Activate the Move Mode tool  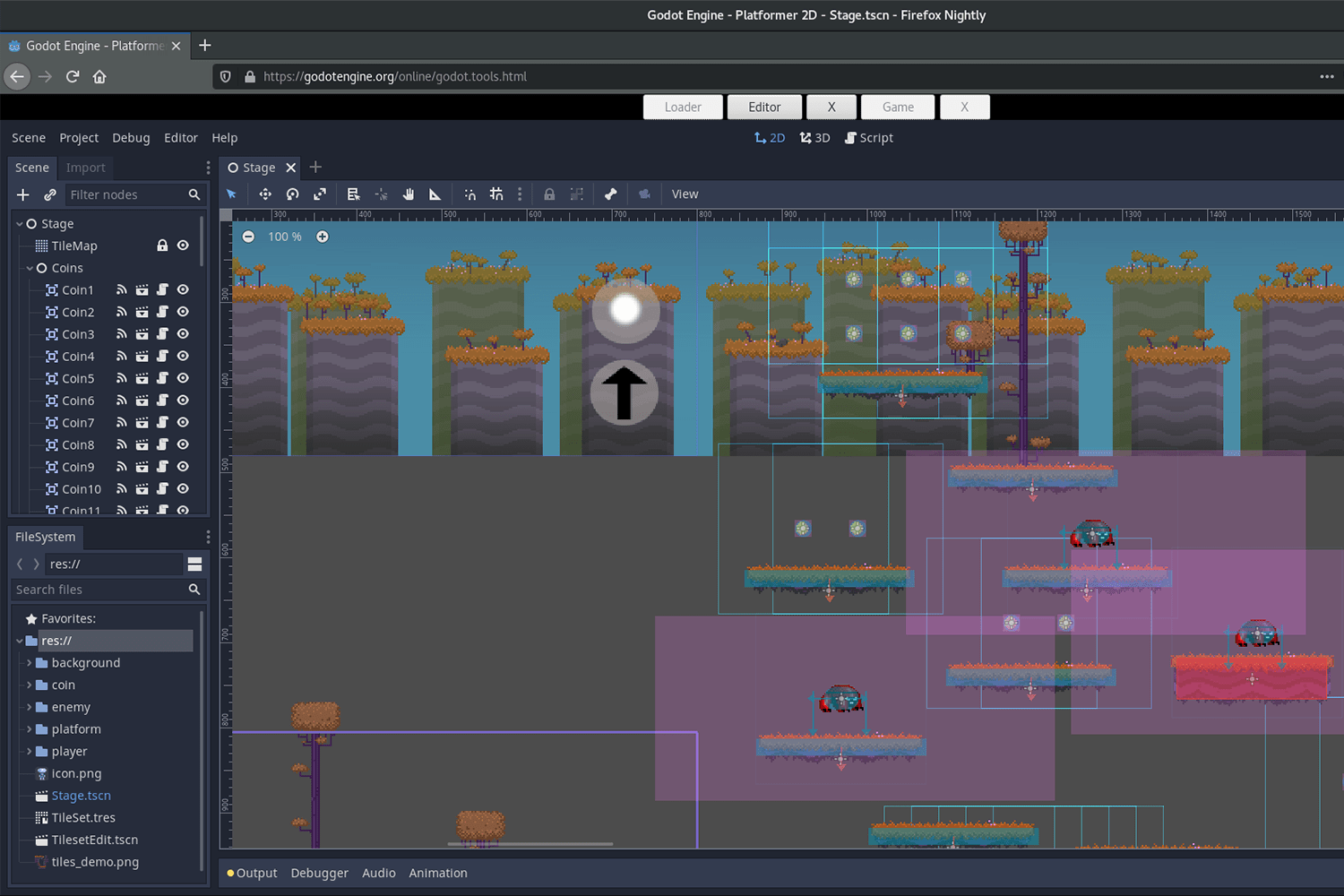[265, 194]
